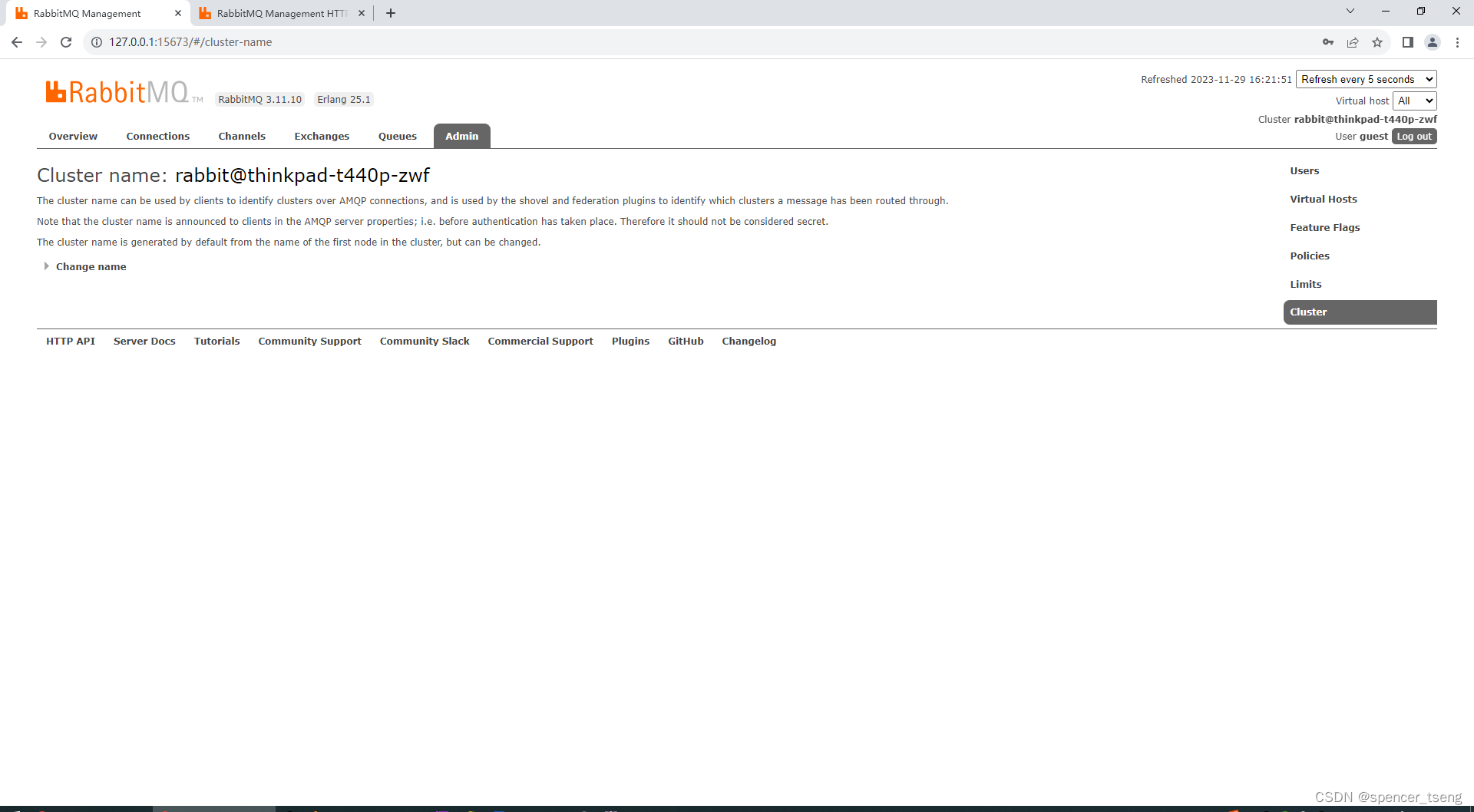The height and width of the screenshot is (812, 1474).
Task: Expand the Change name section
Action: click(x=91, y=266)
